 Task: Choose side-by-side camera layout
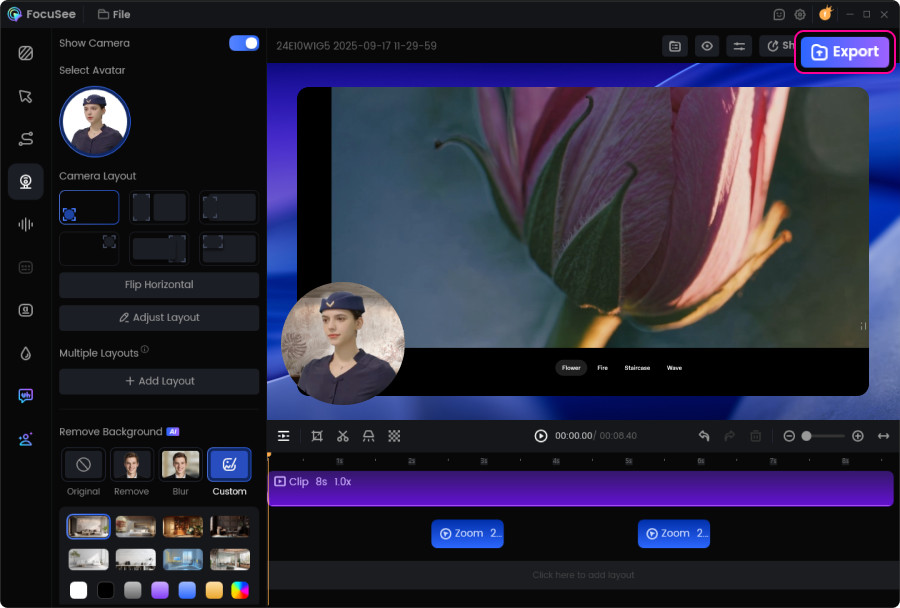159,207
